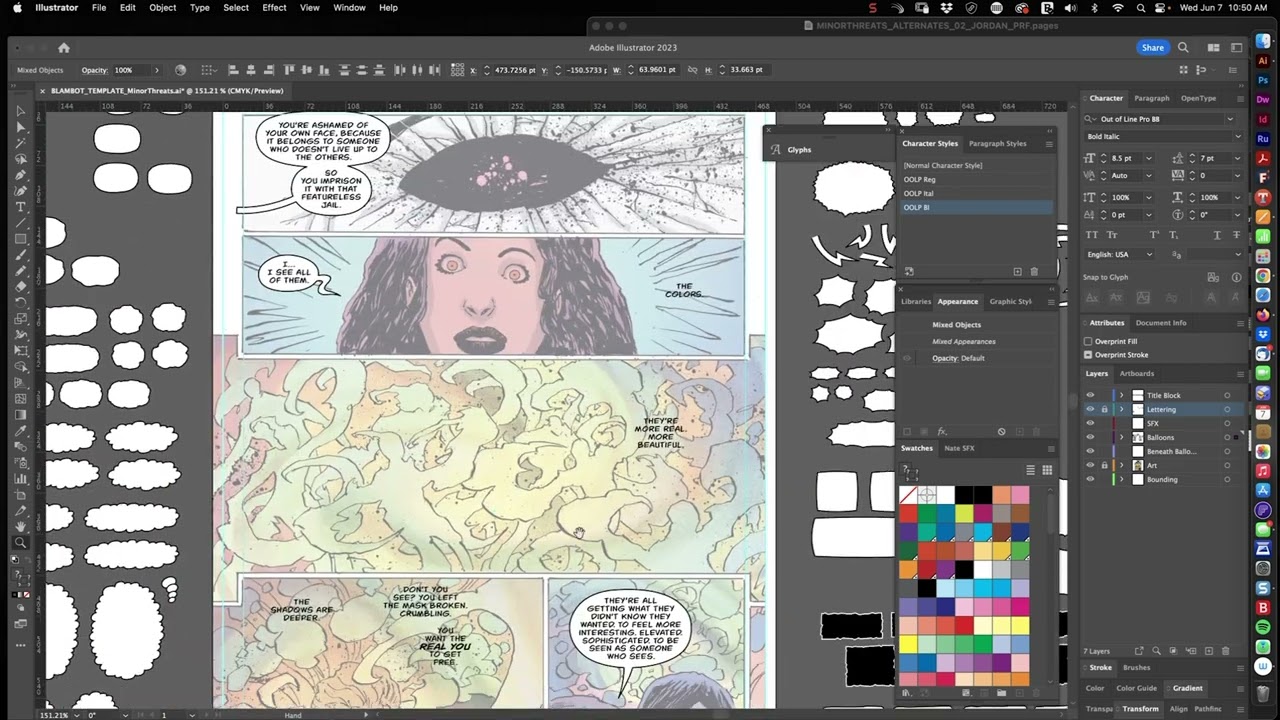Open font size 8.5 pt dropdown
Viewport: 1280px width, 720px height.
pyautogui.click(x=1148, y=158)
